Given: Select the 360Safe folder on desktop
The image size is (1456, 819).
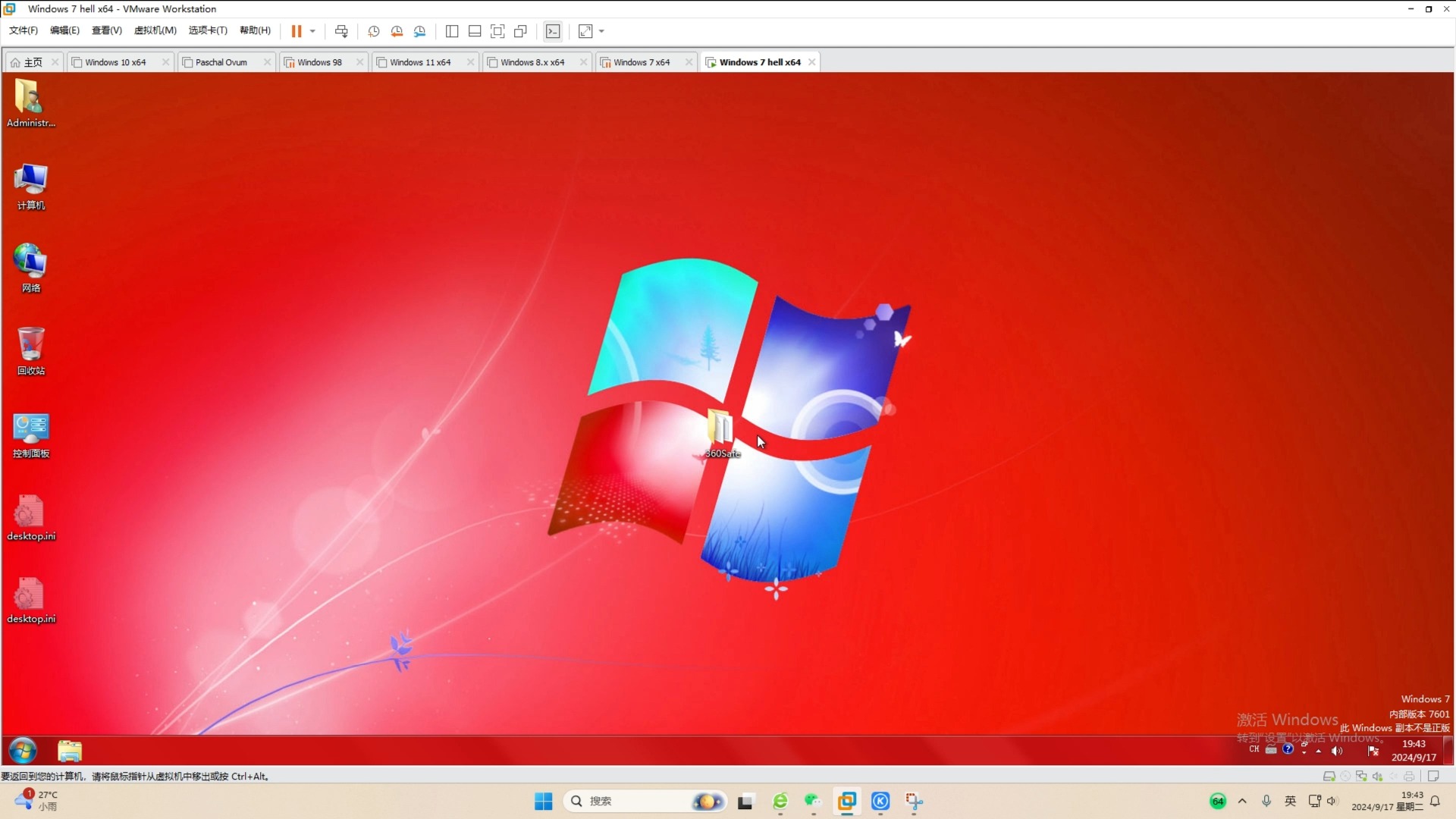Looking at the screenshot, I should pos(721,434).
